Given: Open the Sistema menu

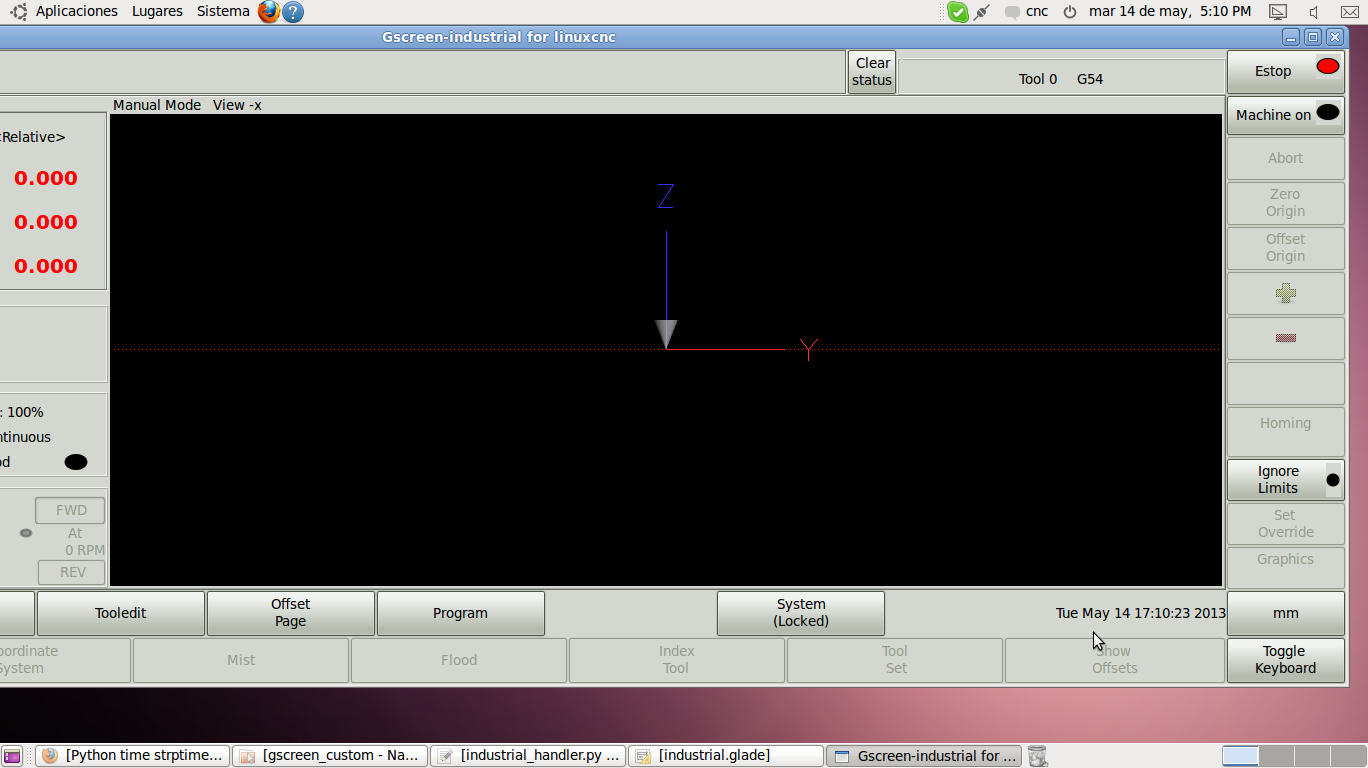Looking at the screenshot, I should (x=223, y=11).
